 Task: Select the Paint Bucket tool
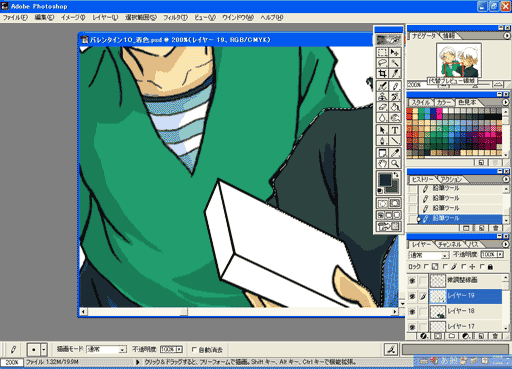395,107
